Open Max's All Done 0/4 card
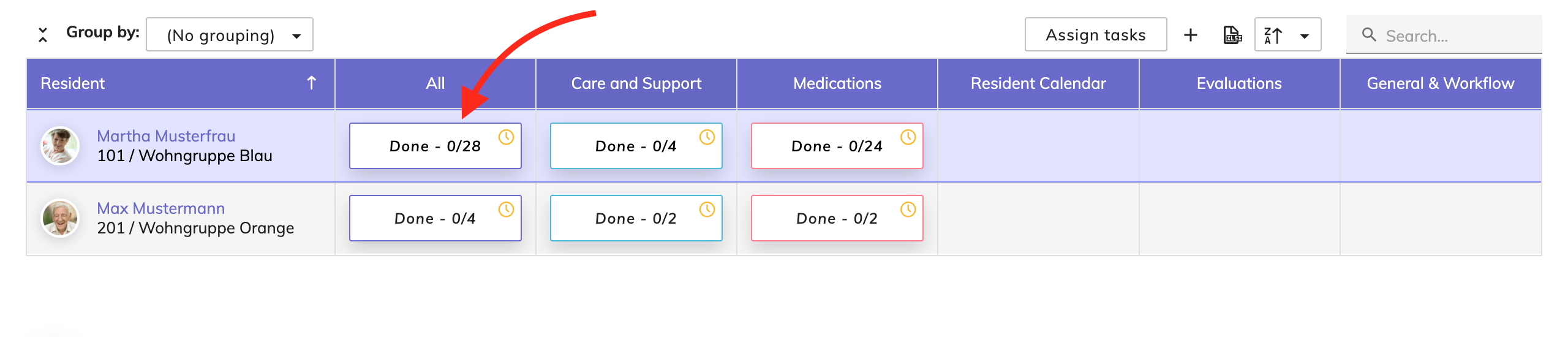Image resolution: width=1568 pixels, height=337 pixels. (435, 219)
